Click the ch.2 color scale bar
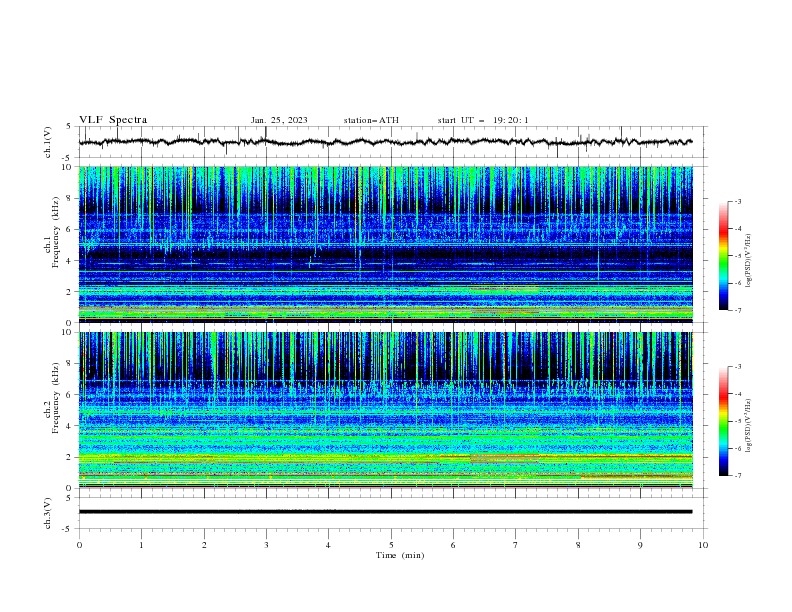The width and height of the screenshot is (792, 612). 723,421
